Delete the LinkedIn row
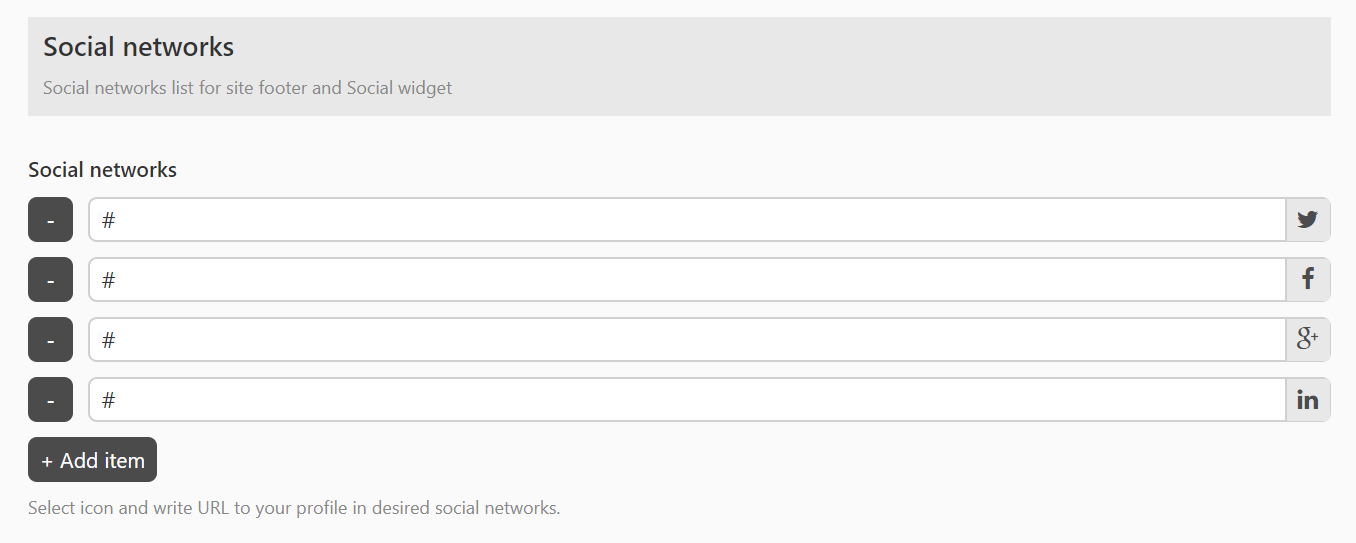Image resolution: width=1356 pixels, height=543 pixels. [x=50, y=400]
